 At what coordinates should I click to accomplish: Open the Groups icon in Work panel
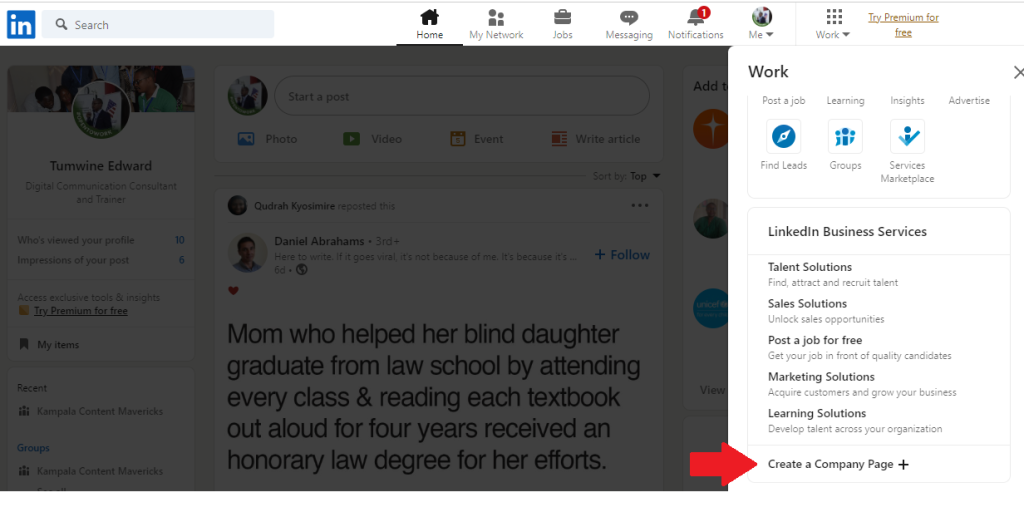pyautogui.click(x=845, y=136)
